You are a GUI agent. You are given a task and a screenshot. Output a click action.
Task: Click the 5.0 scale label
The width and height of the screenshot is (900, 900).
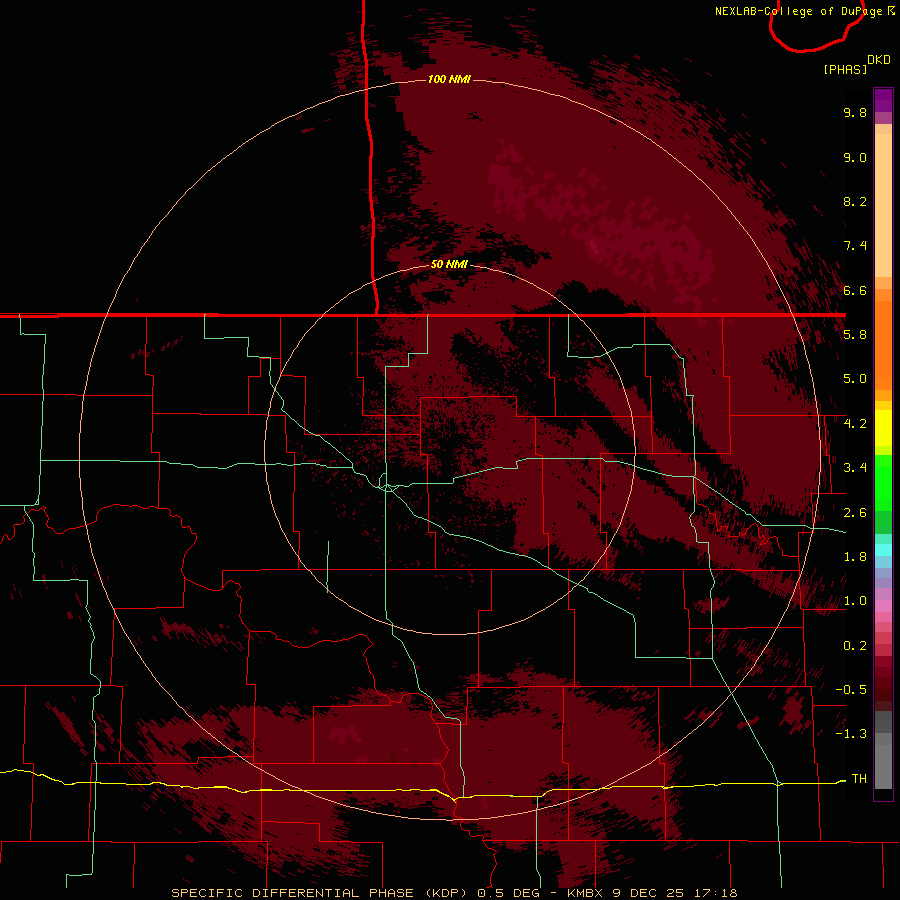pos(855,379)
